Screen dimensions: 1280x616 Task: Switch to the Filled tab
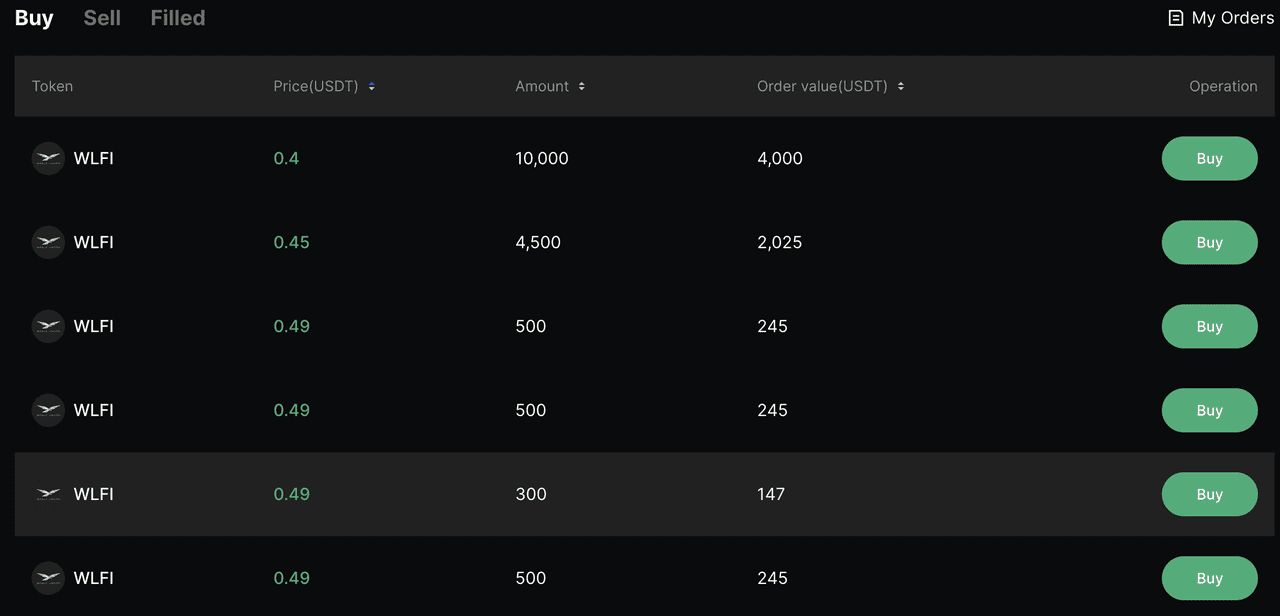(178, 18)
